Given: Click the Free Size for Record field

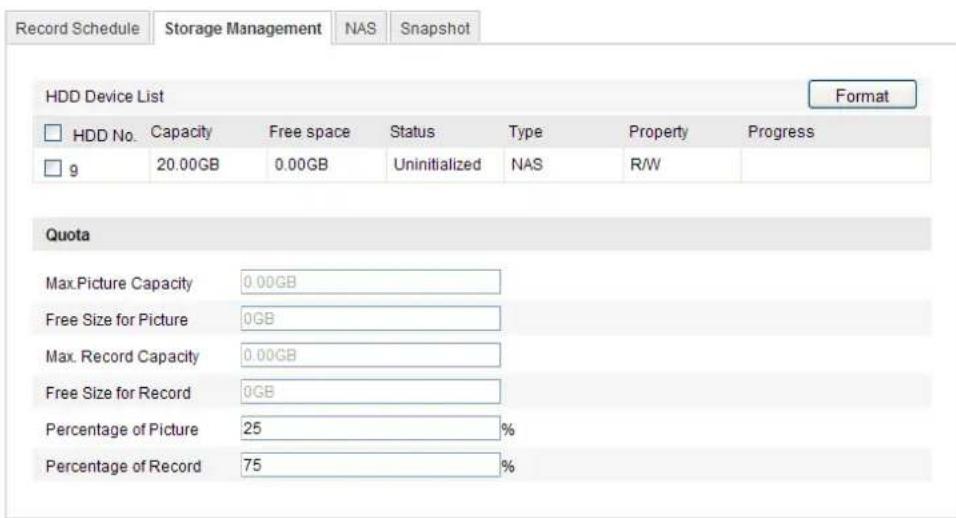Looking at the screenshot, I should coord(371,392).
